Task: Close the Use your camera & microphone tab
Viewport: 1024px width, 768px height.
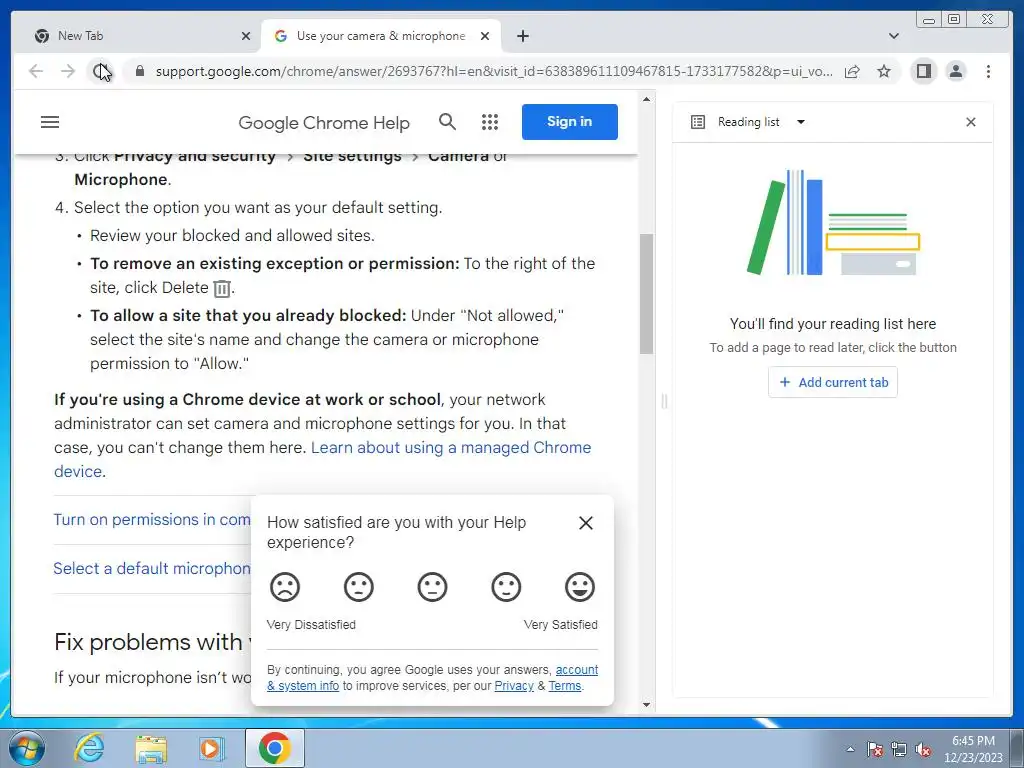Action: point(485,36)
